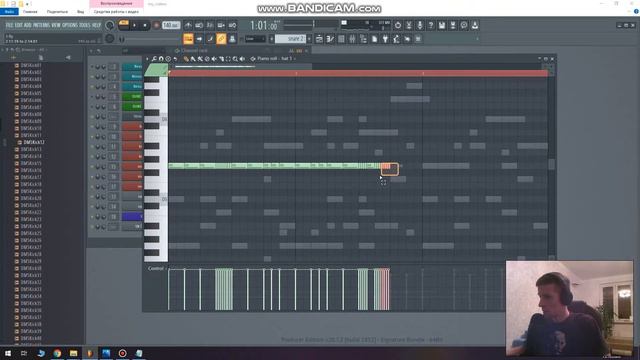Screen dimensions: 640x360
Task: Open the Browser 'All' header menu
Action: tap(33, 50)
